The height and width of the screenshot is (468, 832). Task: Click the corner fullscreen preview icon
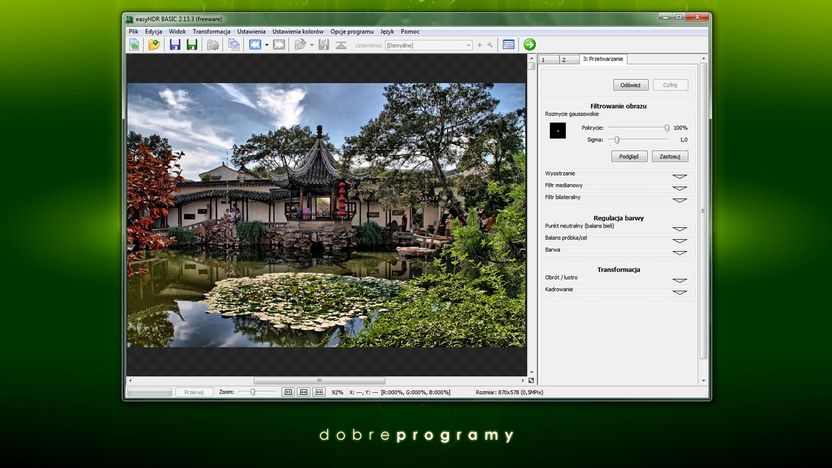531,380
